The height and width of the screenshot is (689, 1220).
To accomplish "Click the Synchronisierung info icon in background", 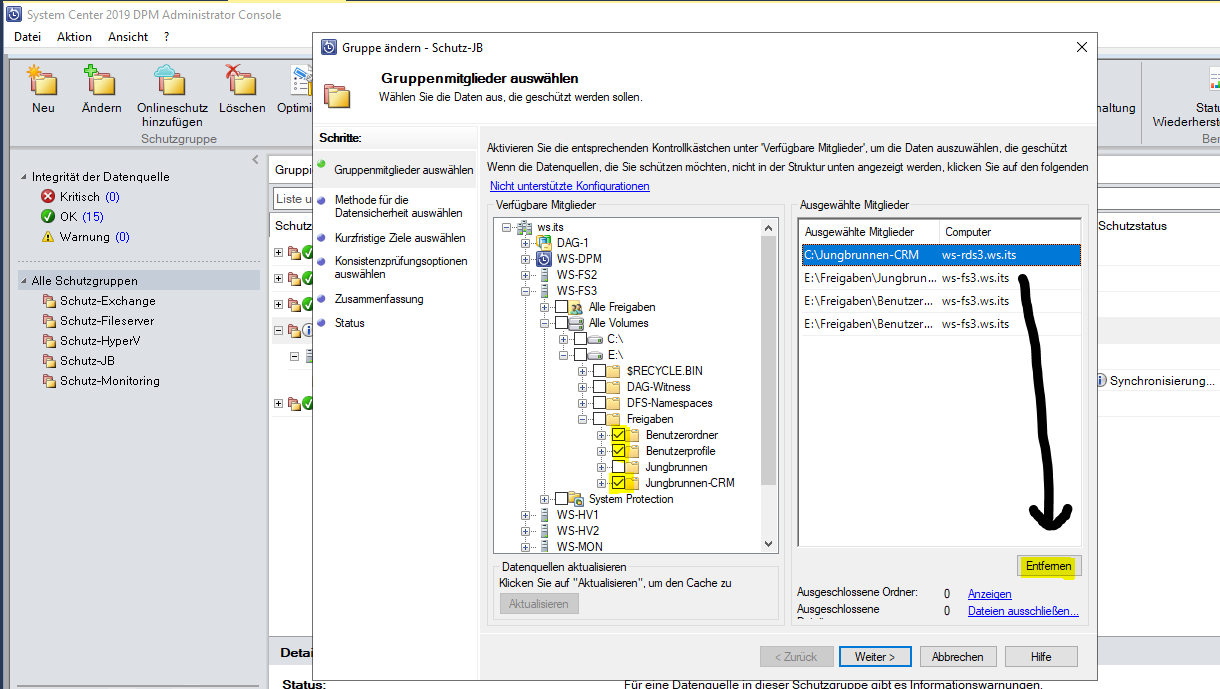I will (x=1101, y=381).
